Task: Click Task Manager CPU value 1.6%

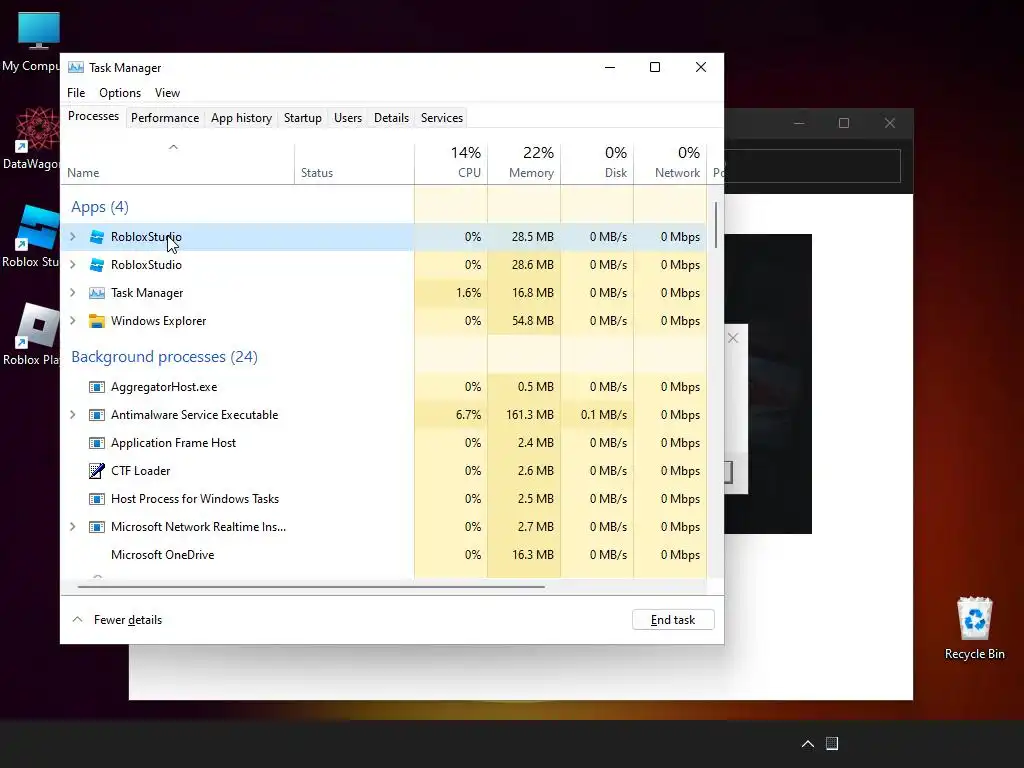Action: coord(468,293)
